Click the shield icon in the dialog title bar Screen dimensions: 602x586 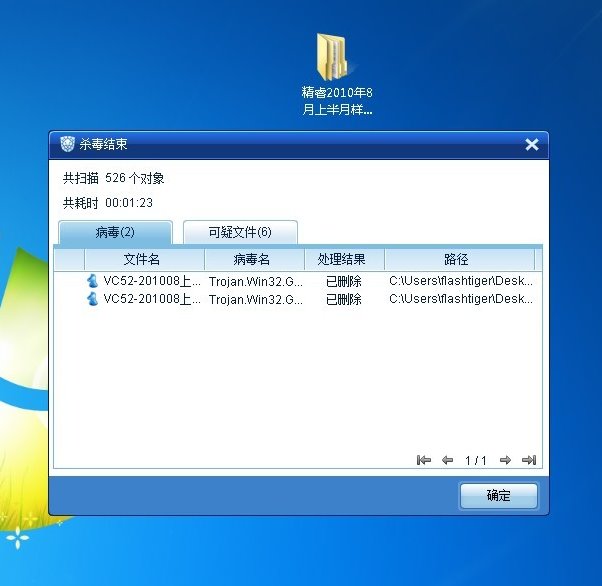click(x=67, y=144)
